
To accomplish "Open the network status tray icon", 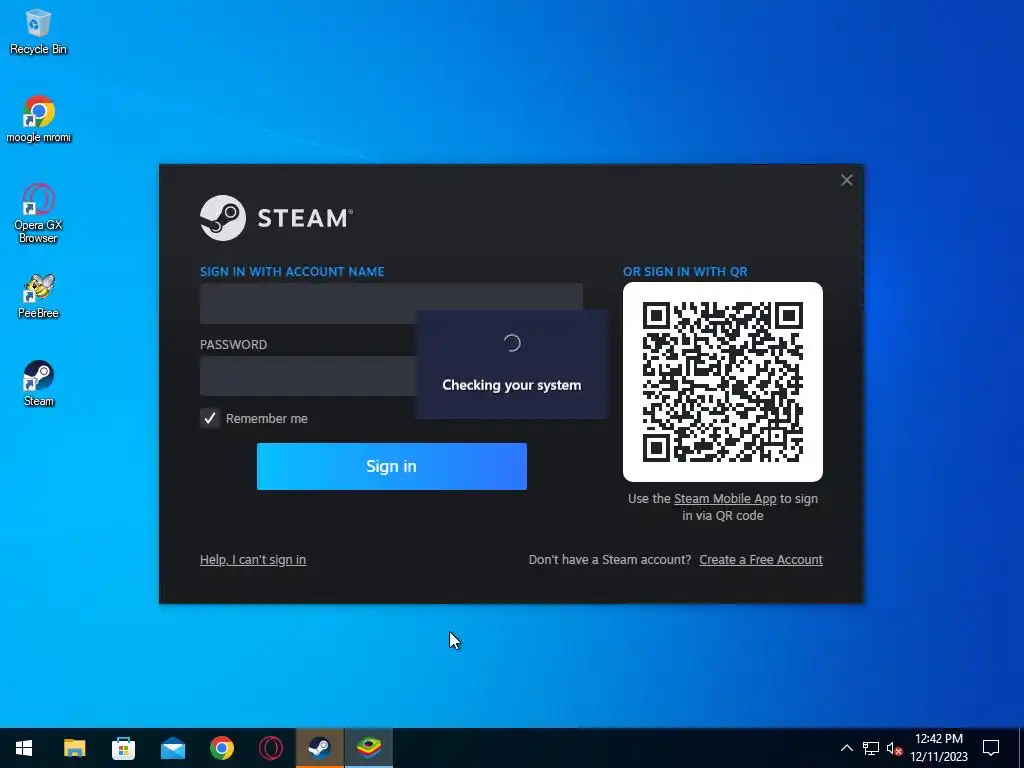I will pos(871,748).
